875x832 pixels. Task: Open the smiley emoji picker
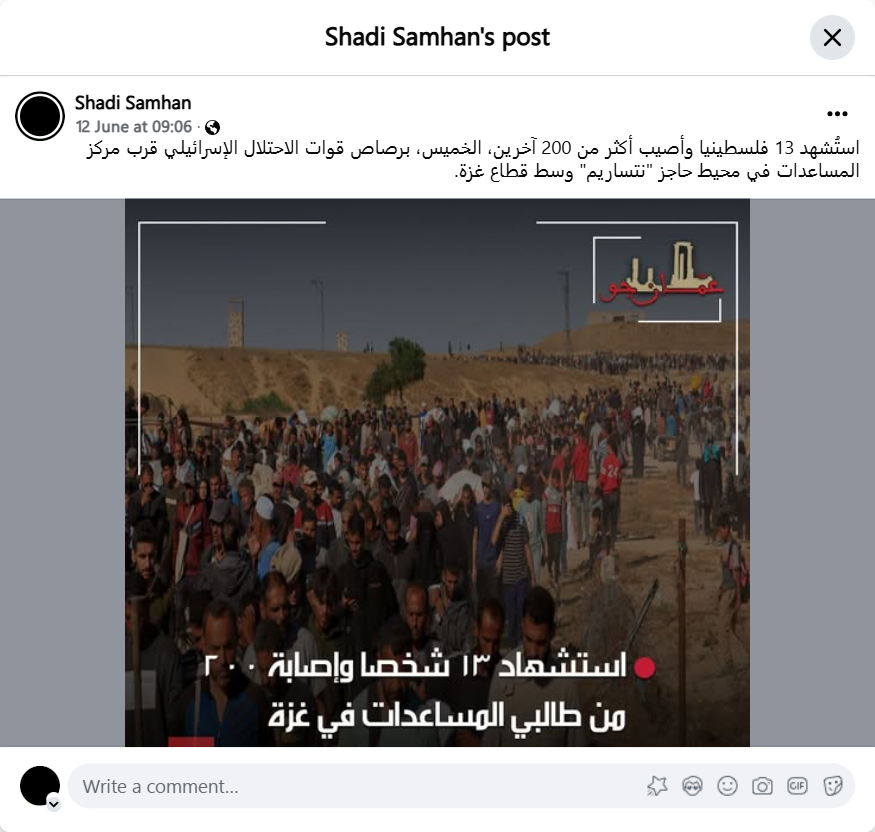[727, 786]
